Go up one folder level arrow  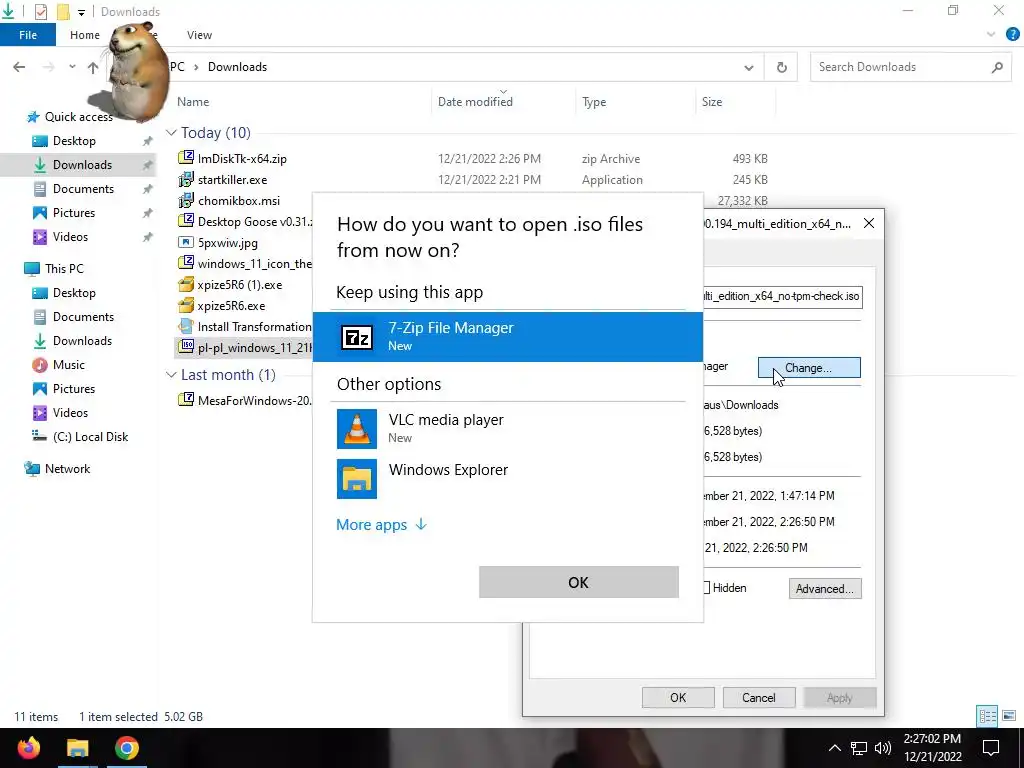(93, 67)
